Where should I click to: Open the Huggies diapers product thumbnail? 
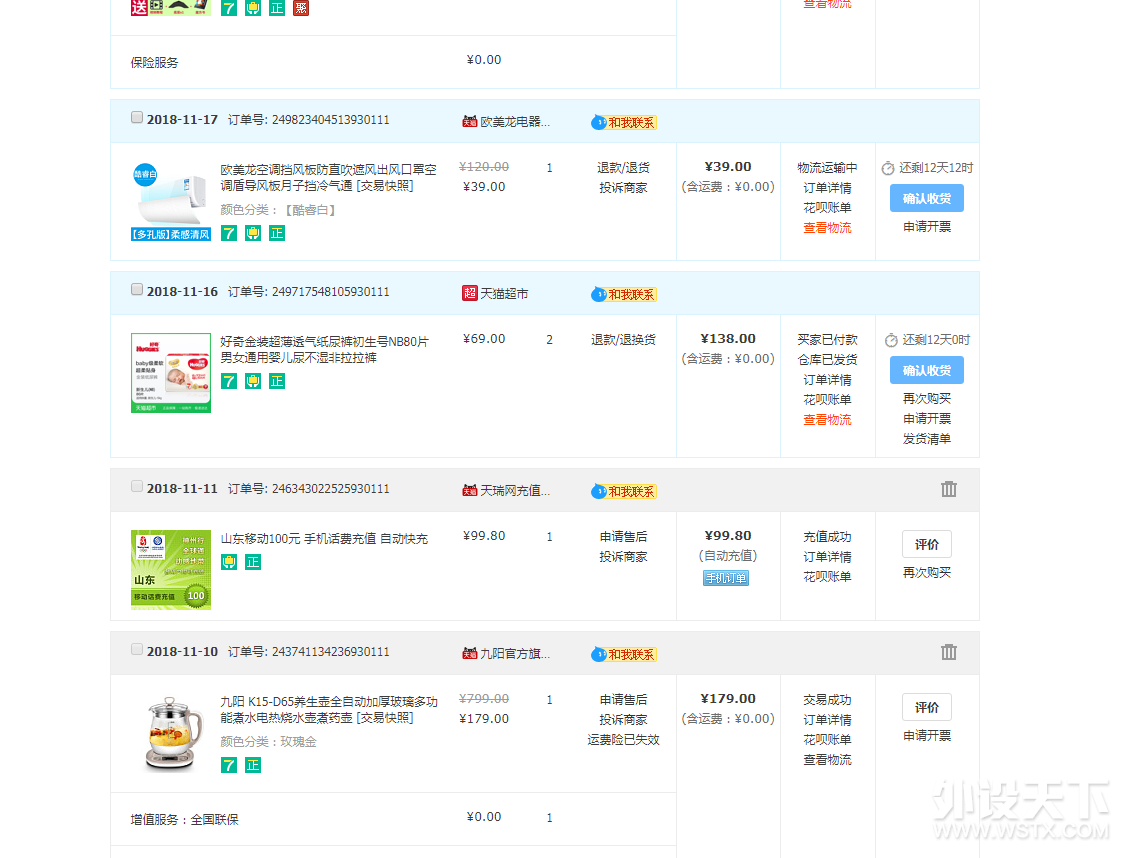click(170, 373)
